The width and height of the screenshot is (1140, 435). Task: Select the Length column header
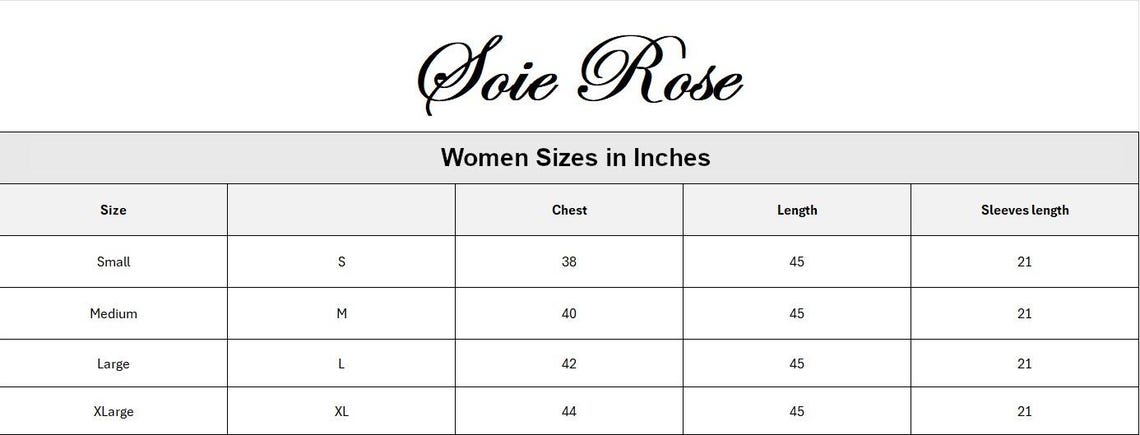coord(797,210)
